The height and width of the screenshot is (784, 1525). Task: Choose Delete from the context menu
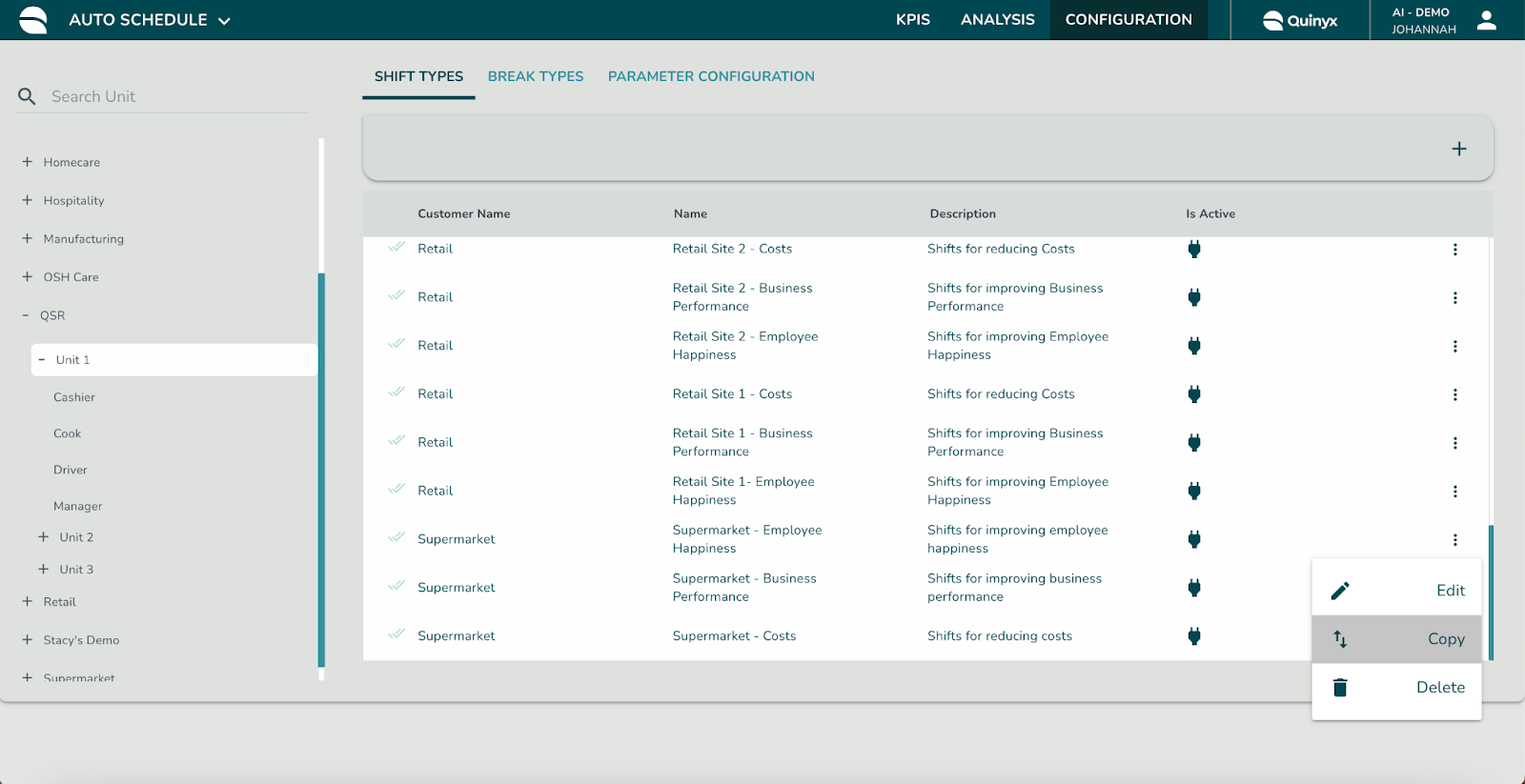[1396, 688]
